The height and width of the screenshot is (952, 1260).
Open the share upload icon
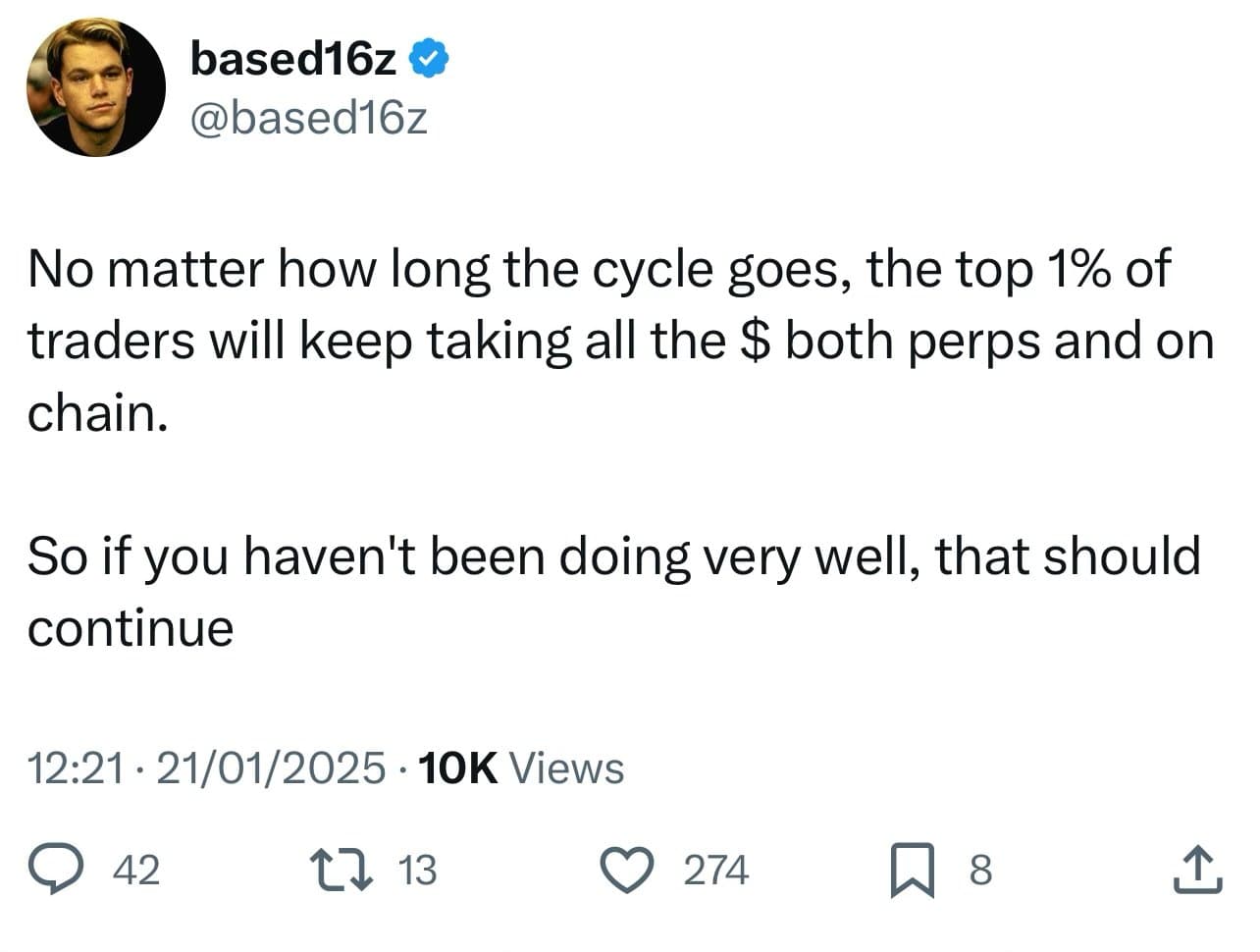pos(1197,871)
